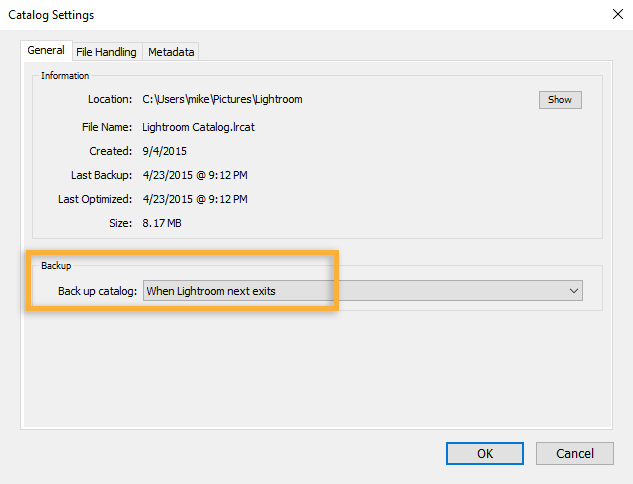Click the chevron arrow of backup dropdown

click(x=574, y=291)
